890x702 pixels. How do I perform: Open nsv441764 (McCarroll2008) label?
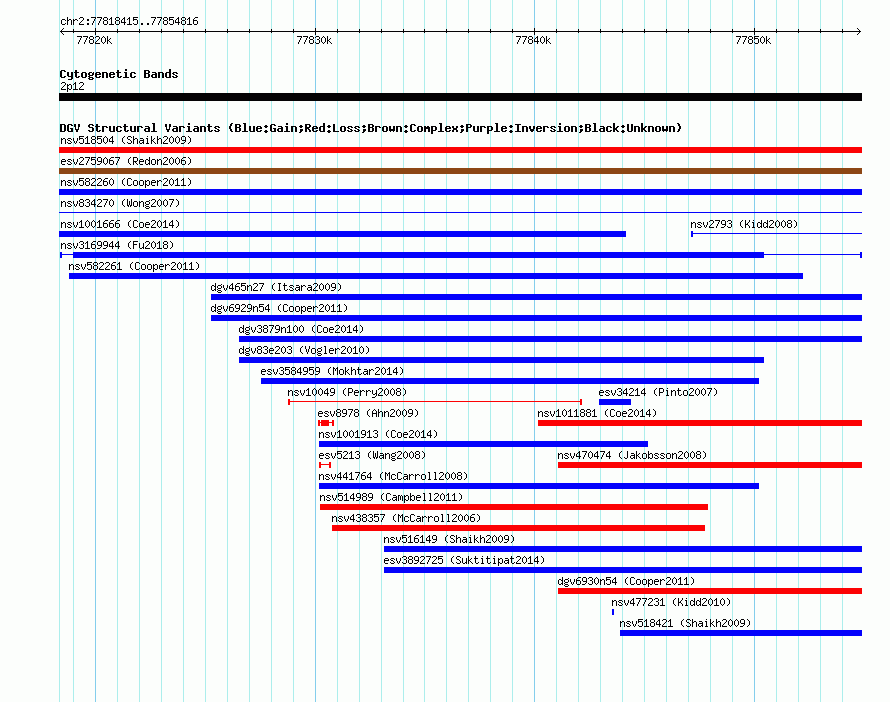pyautogui.click(x=393, y=476)
